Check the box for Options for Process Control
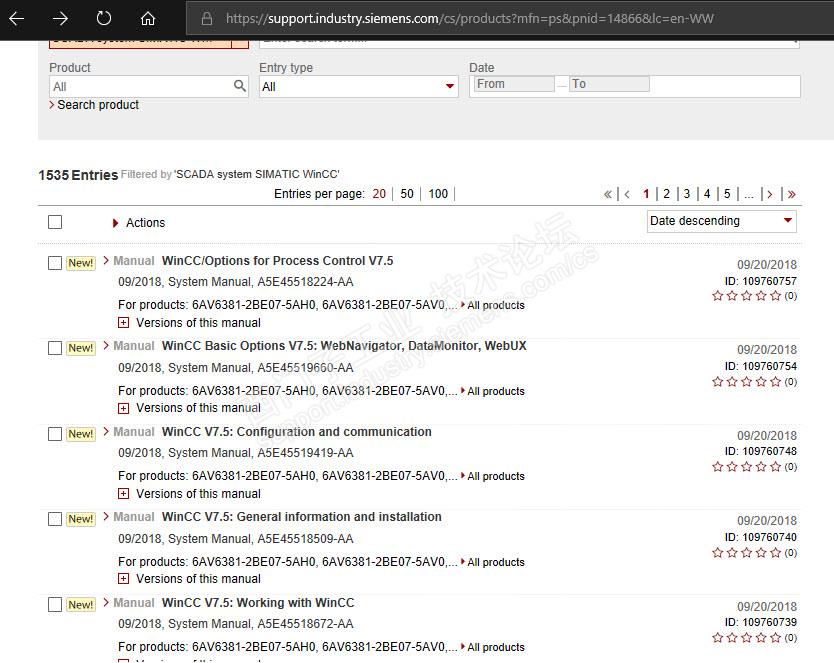Screen dimensions: 834x663 tap(55, 263)
